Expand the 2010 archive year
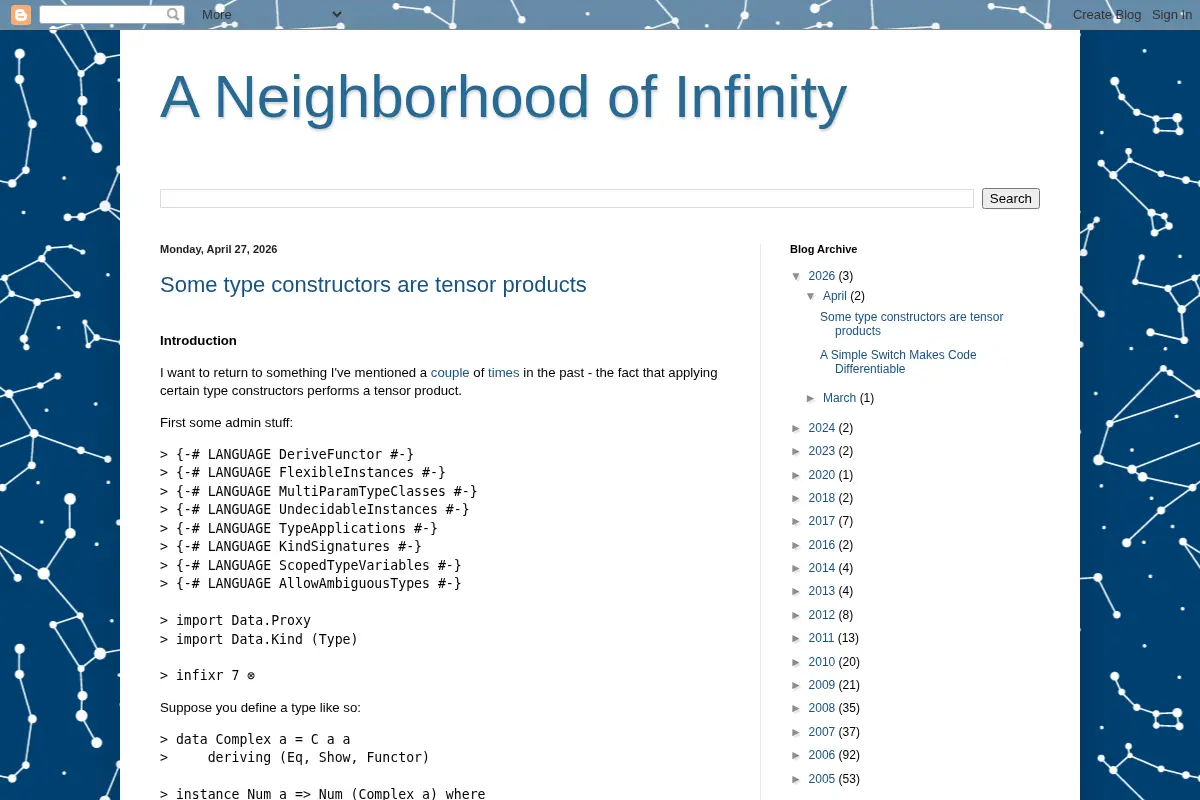The height and width of the screenshot is (800, 1200). click(x=797, y=663)
